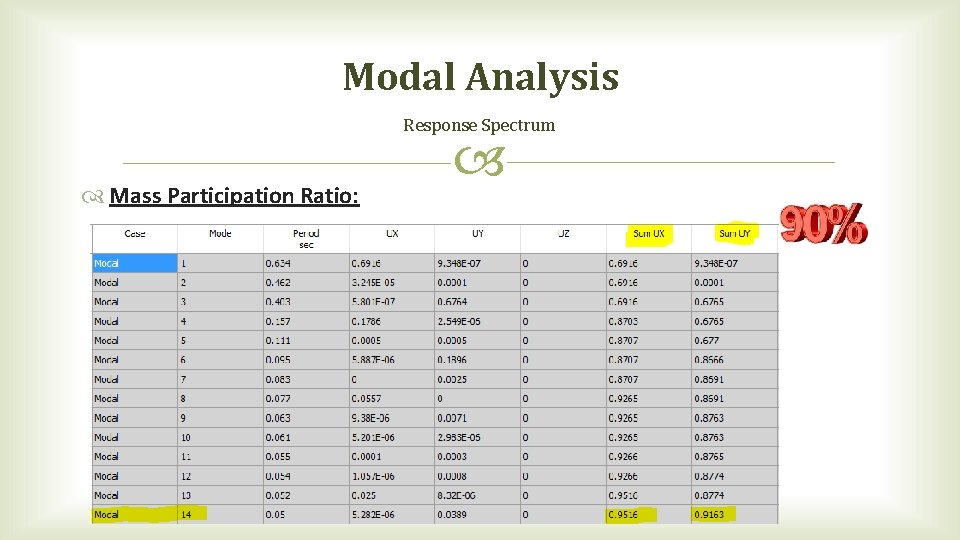Select the highlighted Sum UY column header
The height and width of the screenshot is (540, 960).
pos(735,233)
